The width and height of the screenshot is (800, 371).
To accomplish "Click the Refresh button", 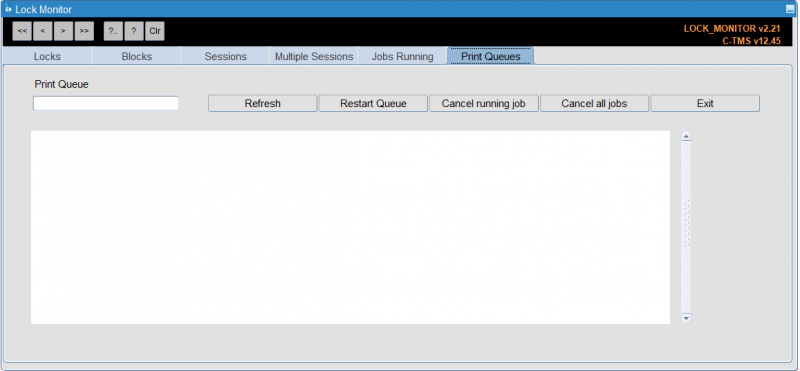I will point(263,104).
